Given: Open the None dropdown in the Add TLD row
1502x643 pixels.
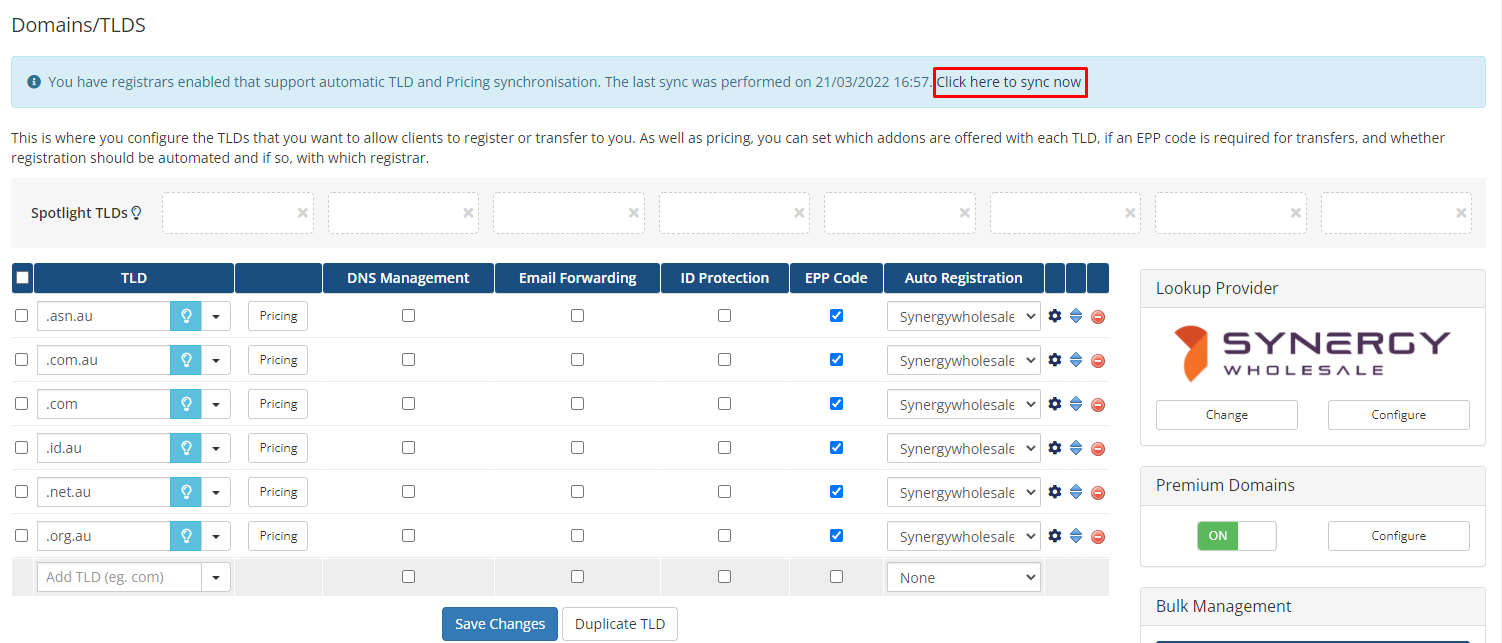Looking at the screenshot, I should [963, 576].
